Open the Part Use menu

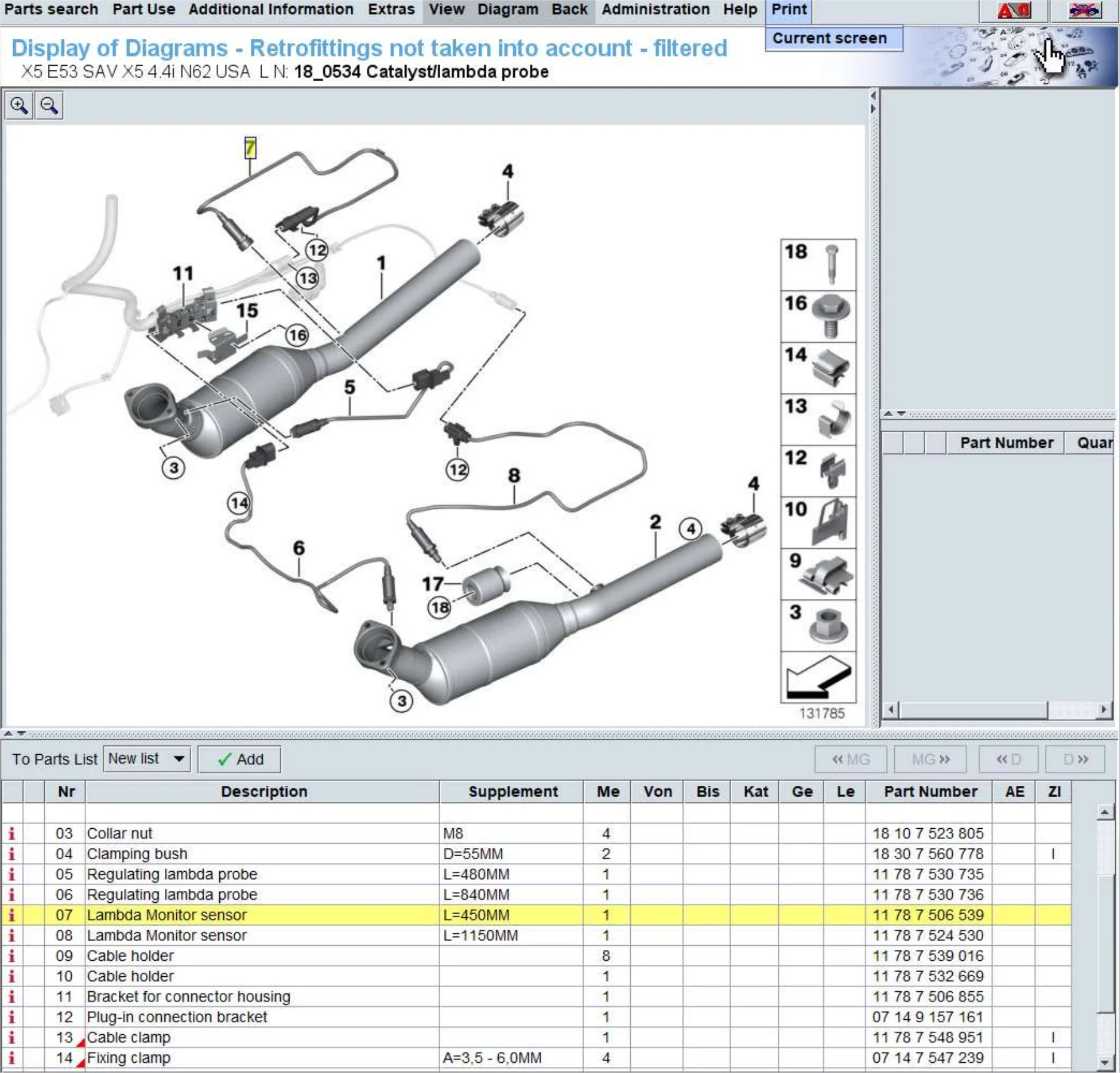pos(144,10)
